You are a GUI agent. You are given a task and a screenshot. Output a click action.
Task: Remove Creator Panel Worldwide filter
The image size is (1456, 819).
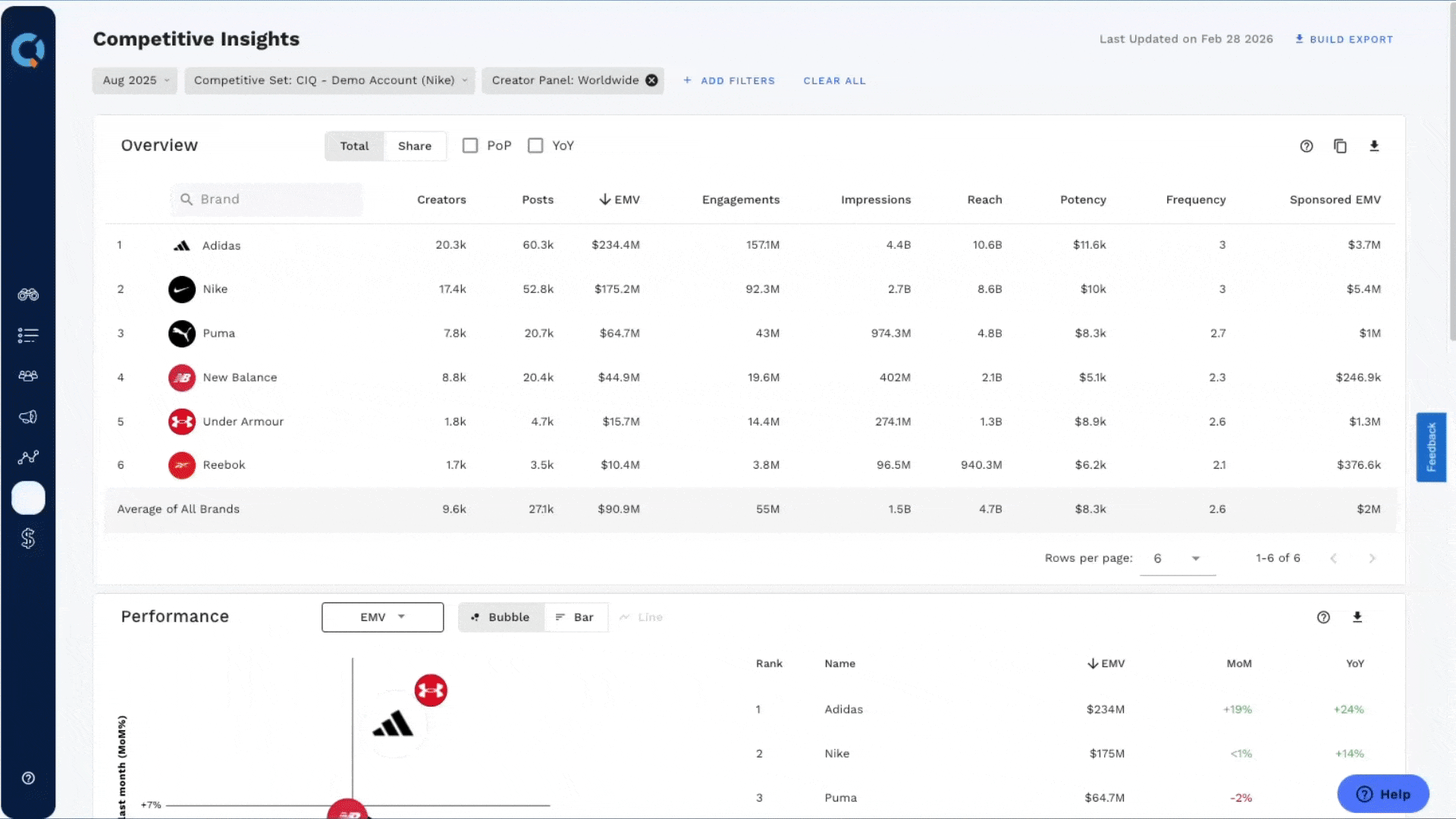coord(651,80)
